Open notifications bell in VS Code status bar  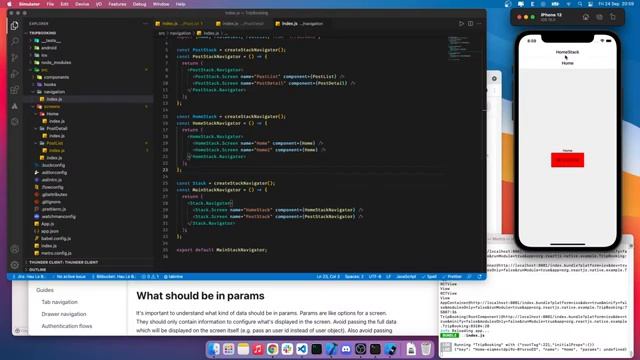(480, 277)
